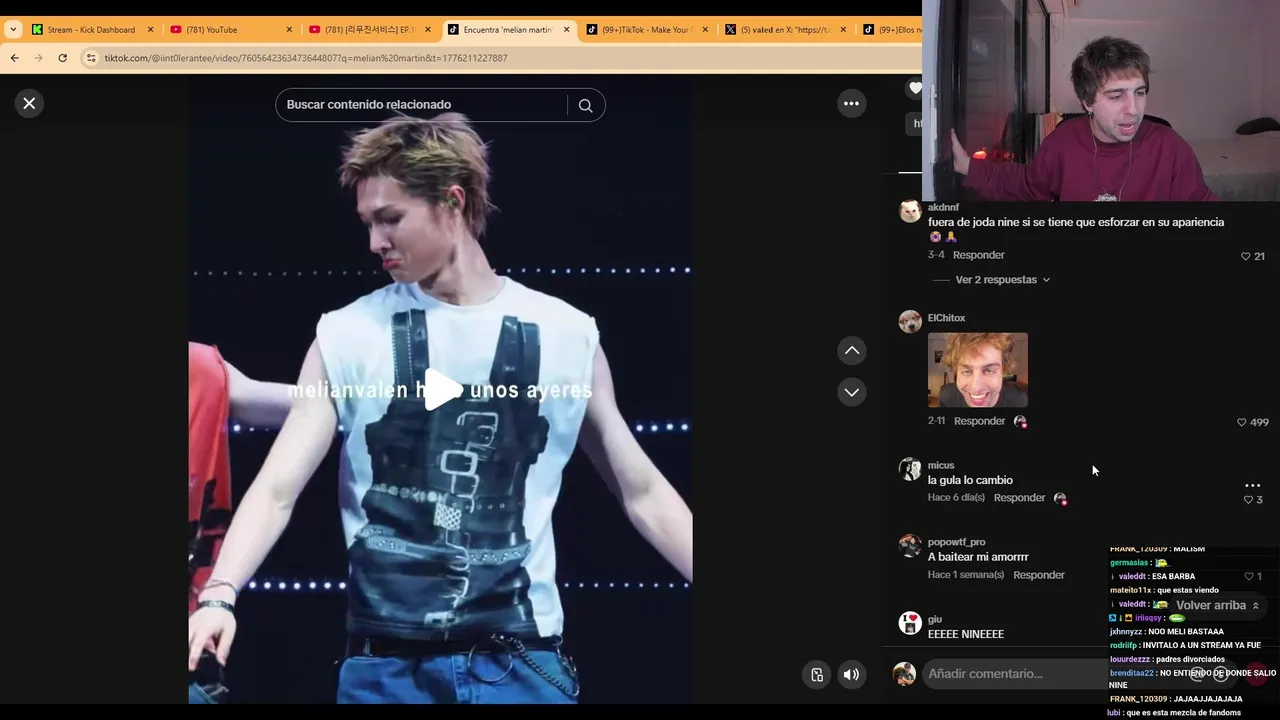
Task: View site information icon in address bar
Action: click(91, 58)
